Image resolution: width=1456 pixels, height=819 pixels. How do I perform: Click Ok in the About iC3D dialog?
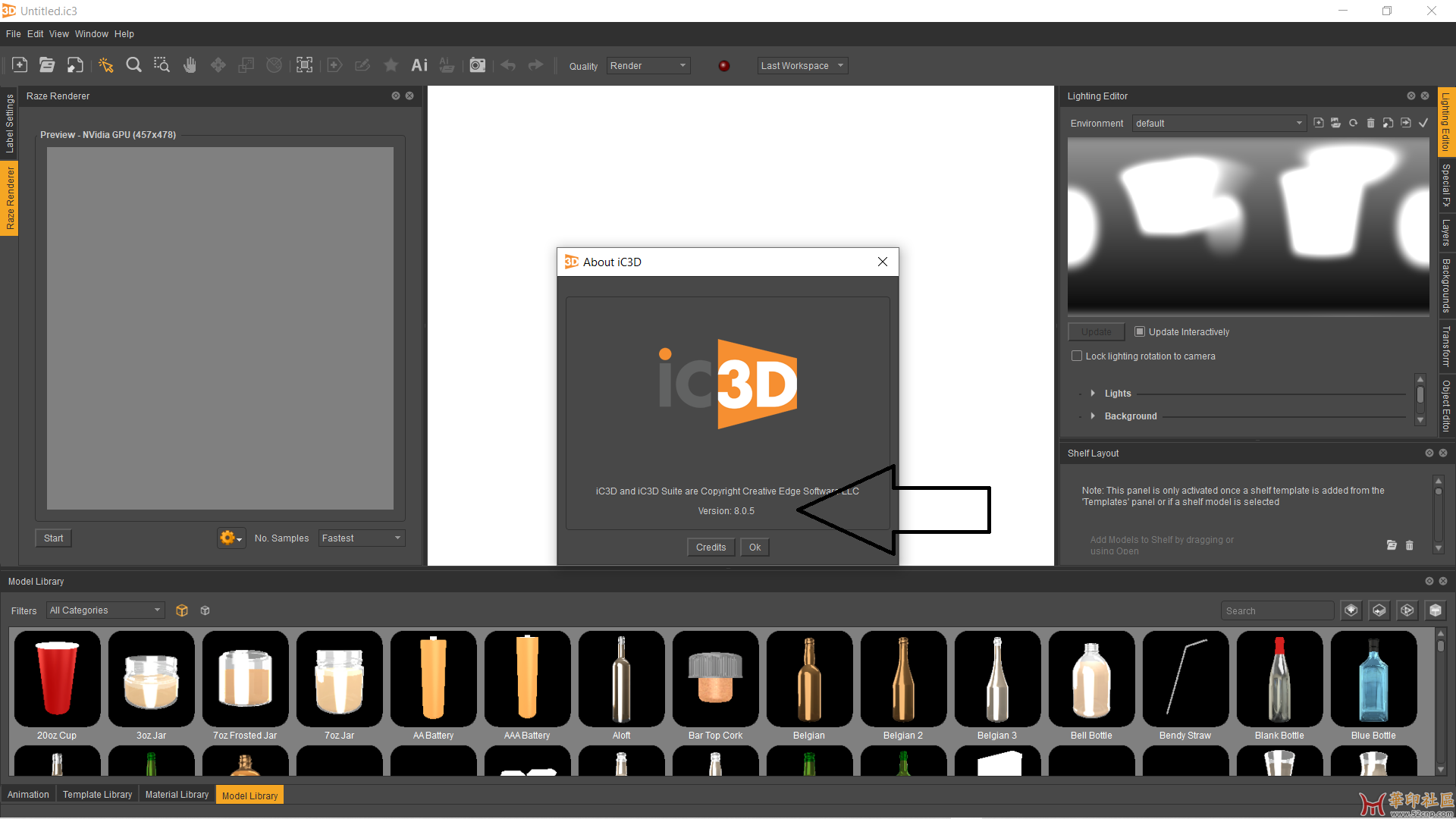(755, 547)
